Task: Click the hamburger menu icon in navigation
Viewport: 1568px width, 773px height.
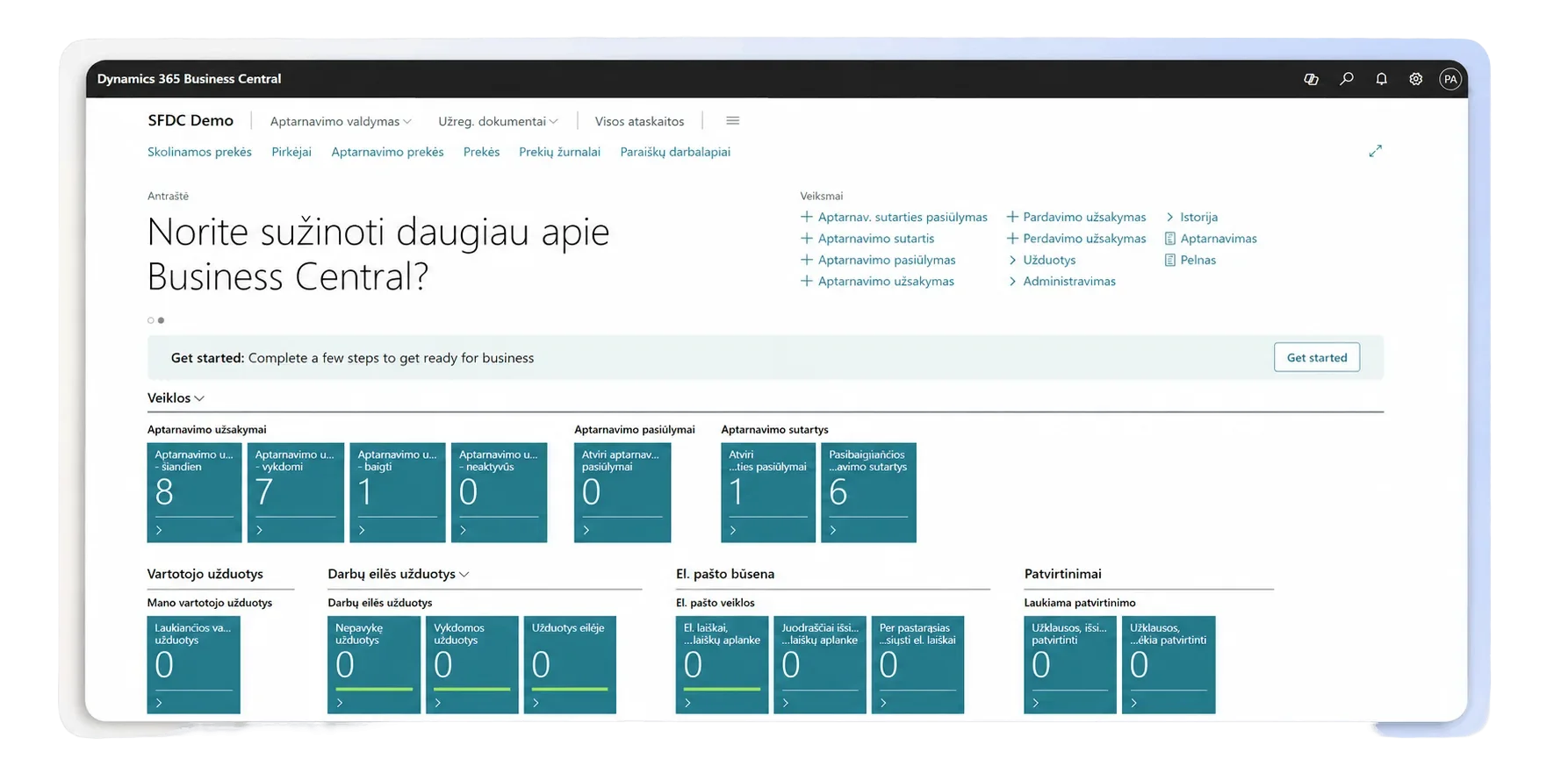Action: point(732,121)
